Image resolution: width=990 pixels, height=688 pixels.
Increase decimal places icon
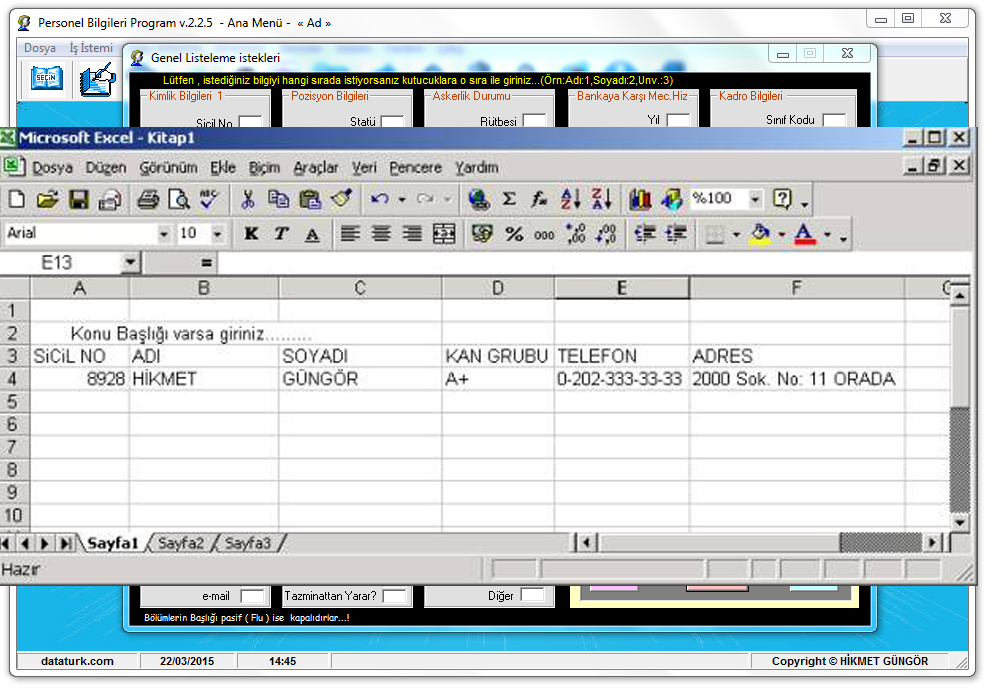tap(575, 234)
